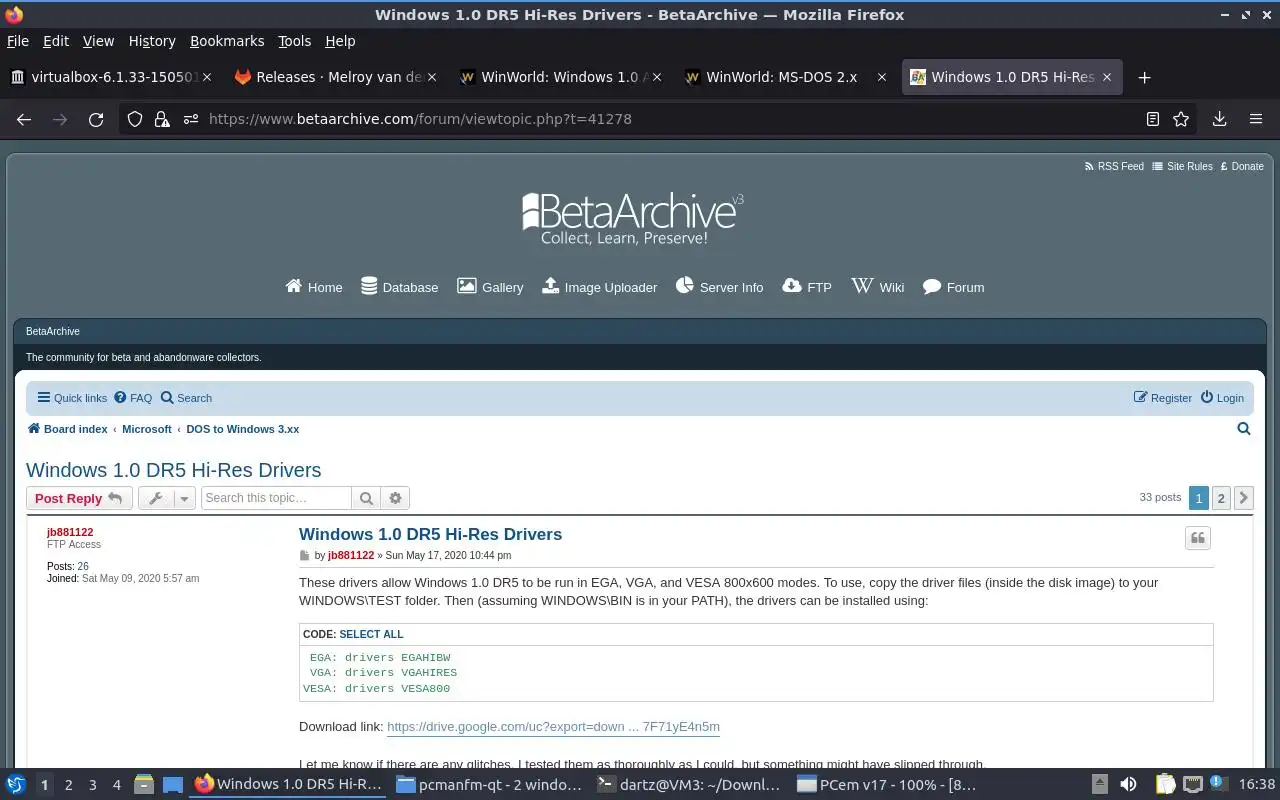1280x800 pixels.
Task: Open the taskbar start menu icon
Action: (16, 785)
